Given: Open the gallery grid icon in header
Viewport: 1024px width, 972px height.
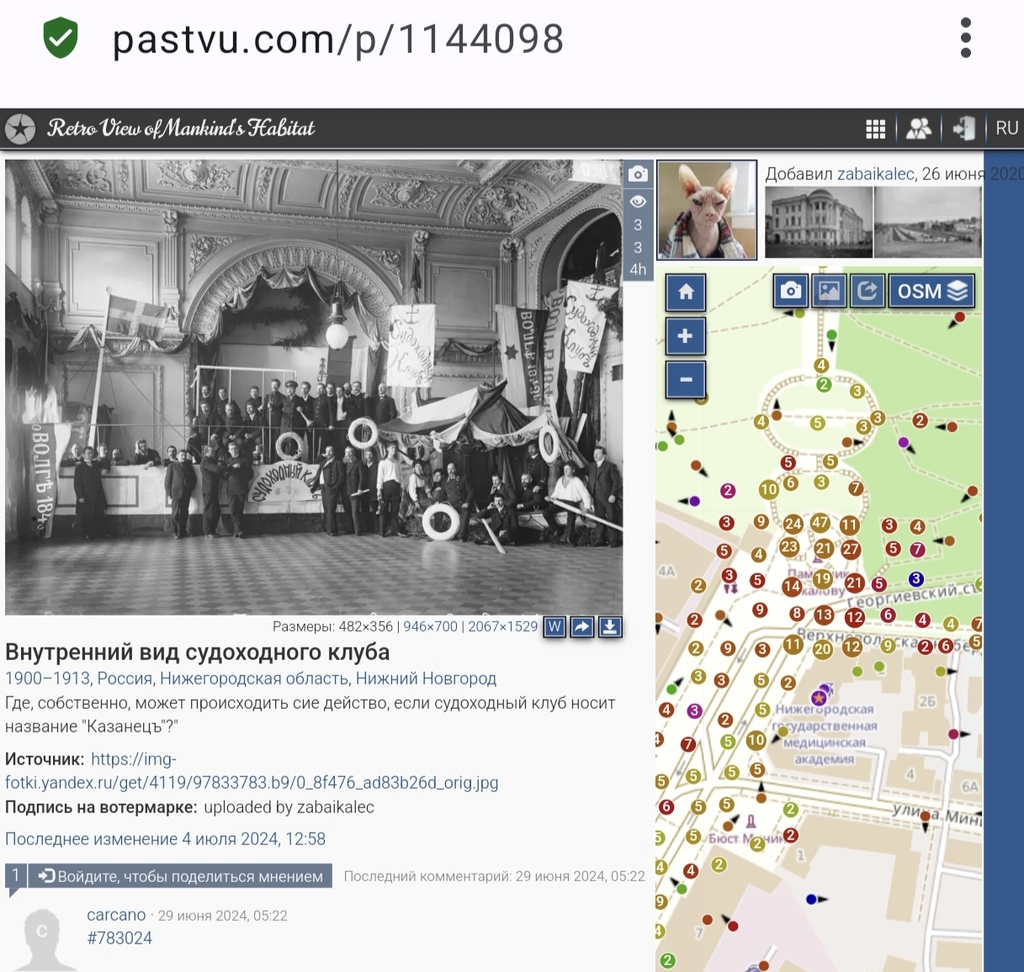Looking at the screenshot, I should [x=875, y=129].
